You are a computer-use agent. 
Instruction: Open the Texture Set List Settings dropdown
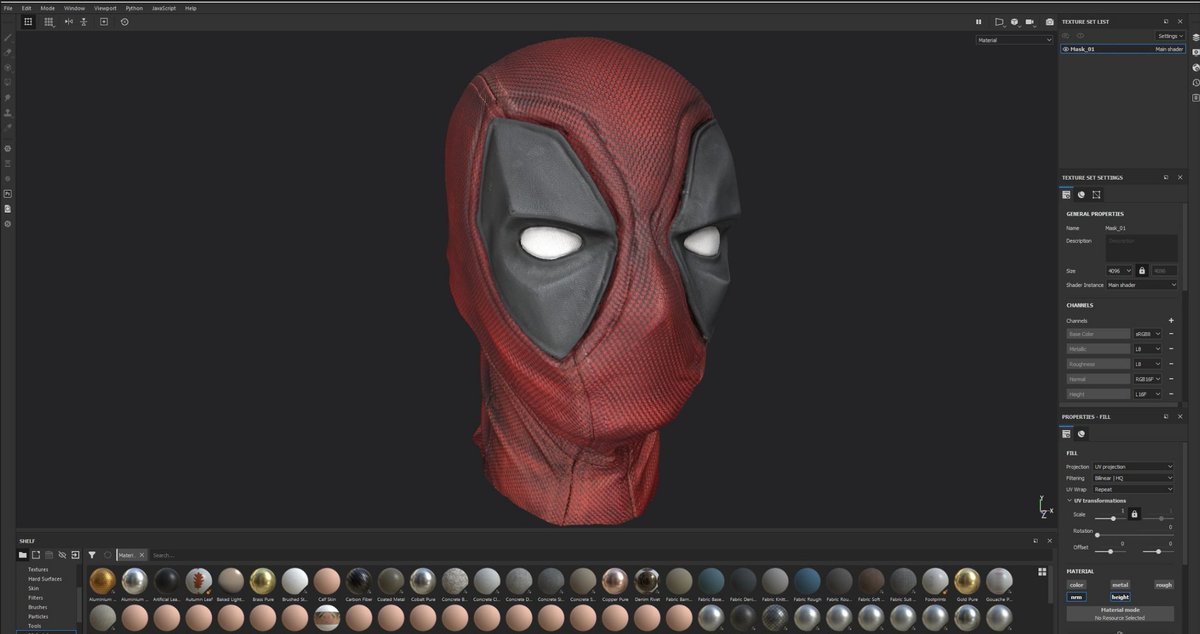(1170, 36)
